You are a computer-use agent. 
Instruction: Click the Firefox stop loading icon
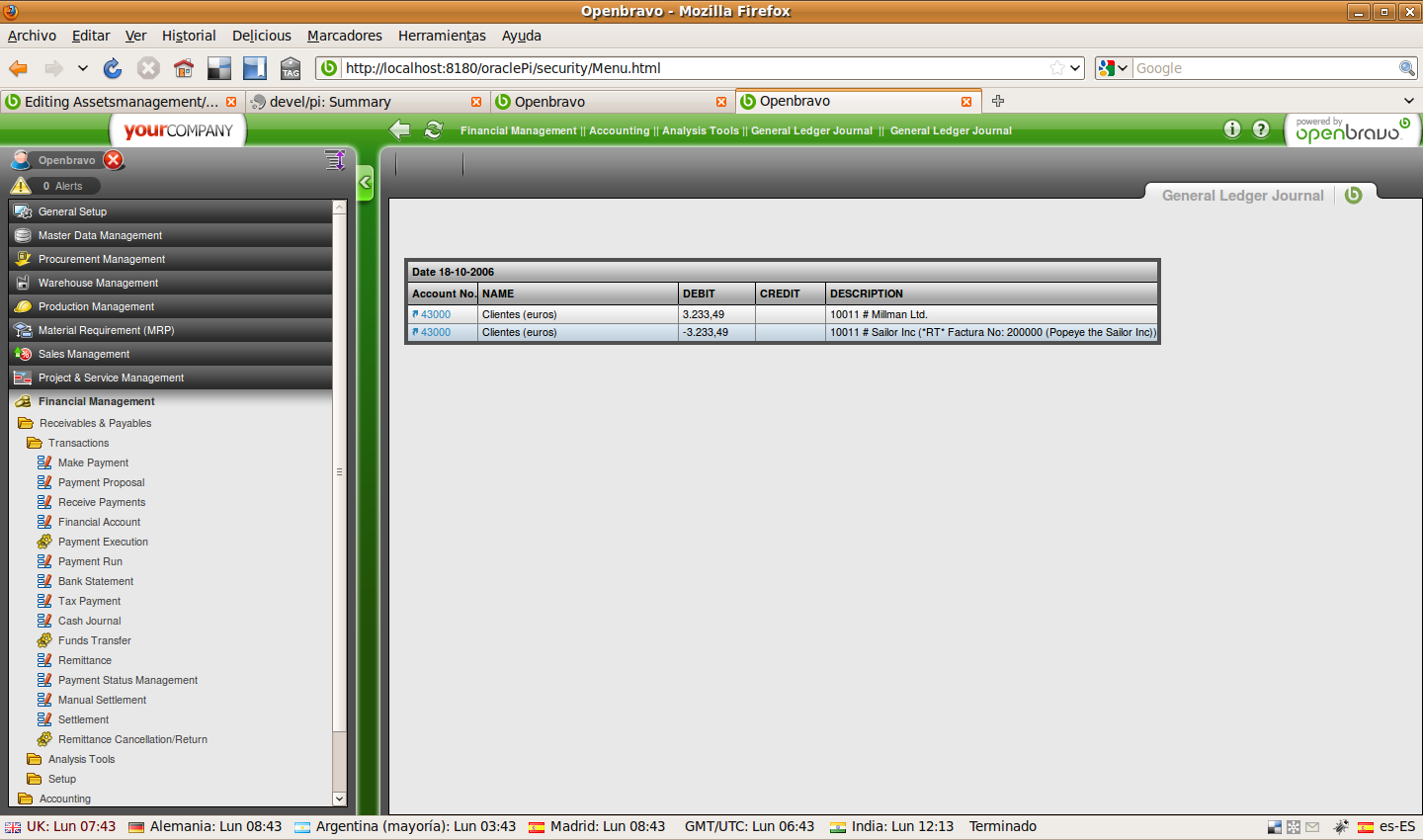[x=148, y=68]
